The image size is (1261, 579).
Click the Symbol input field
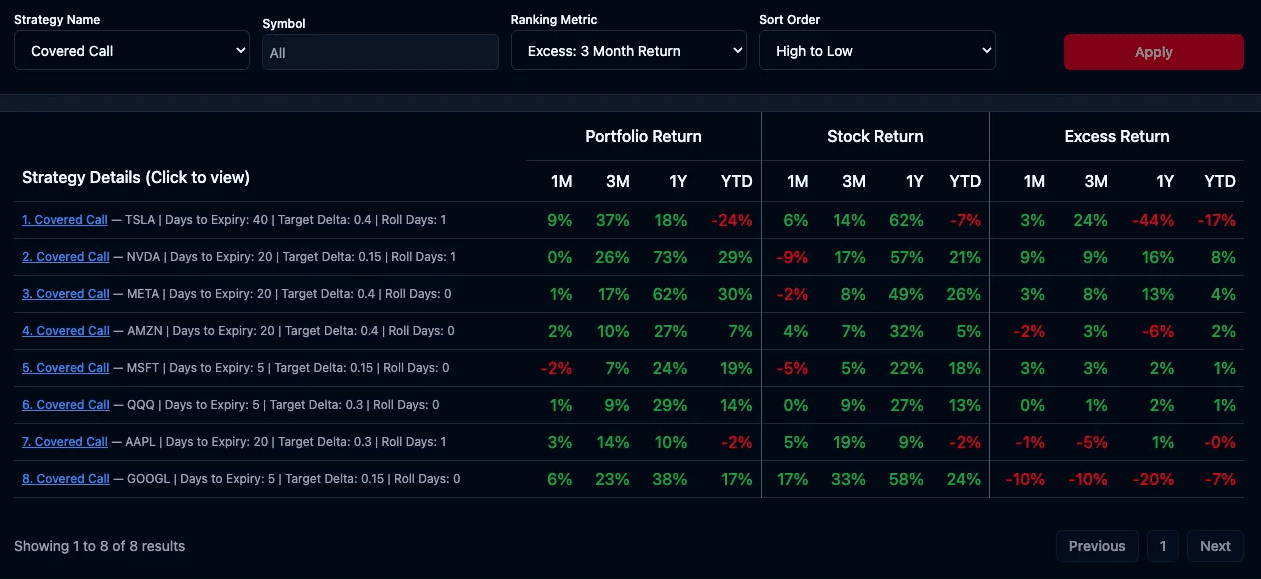(x=380, y=52)
